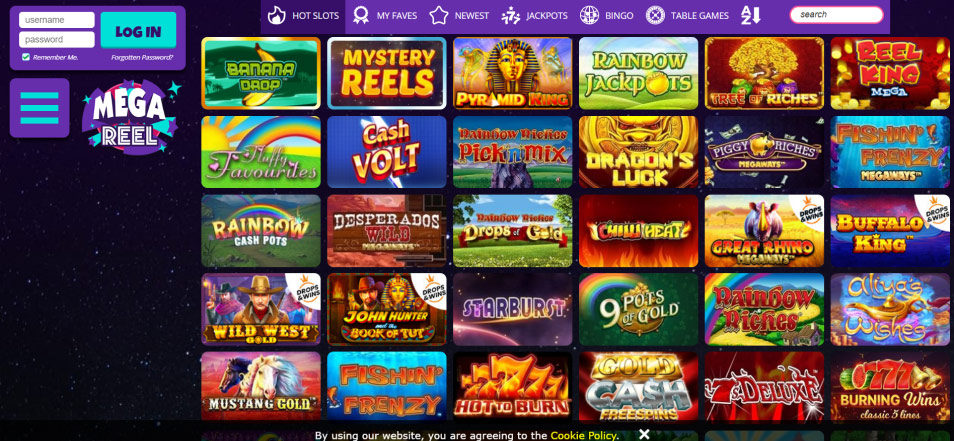This screenshot has width=954, height=441.
Task: Select the My Faves ribbon icon
Action: pyautogui.click(x=361, y=15)
